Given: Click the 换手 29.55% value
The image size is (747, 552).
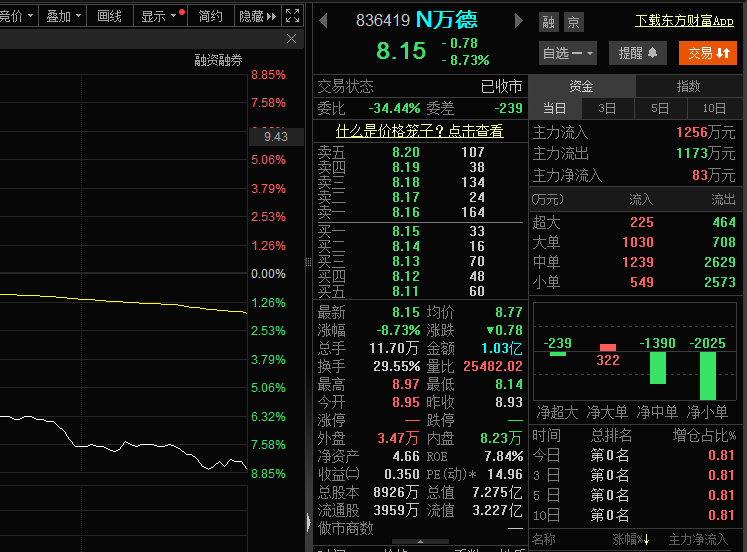Looking at the screenshot, I should click(397, 366).
